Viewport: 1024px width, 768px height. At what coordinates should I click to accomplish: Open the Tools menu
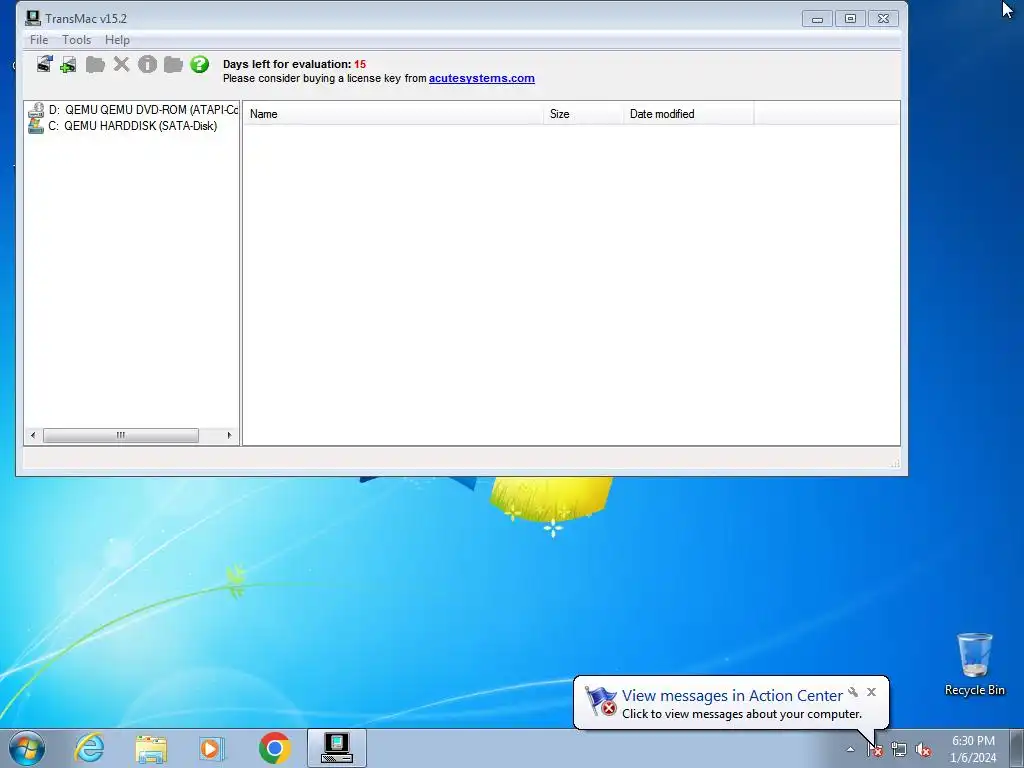click(76, 40)
